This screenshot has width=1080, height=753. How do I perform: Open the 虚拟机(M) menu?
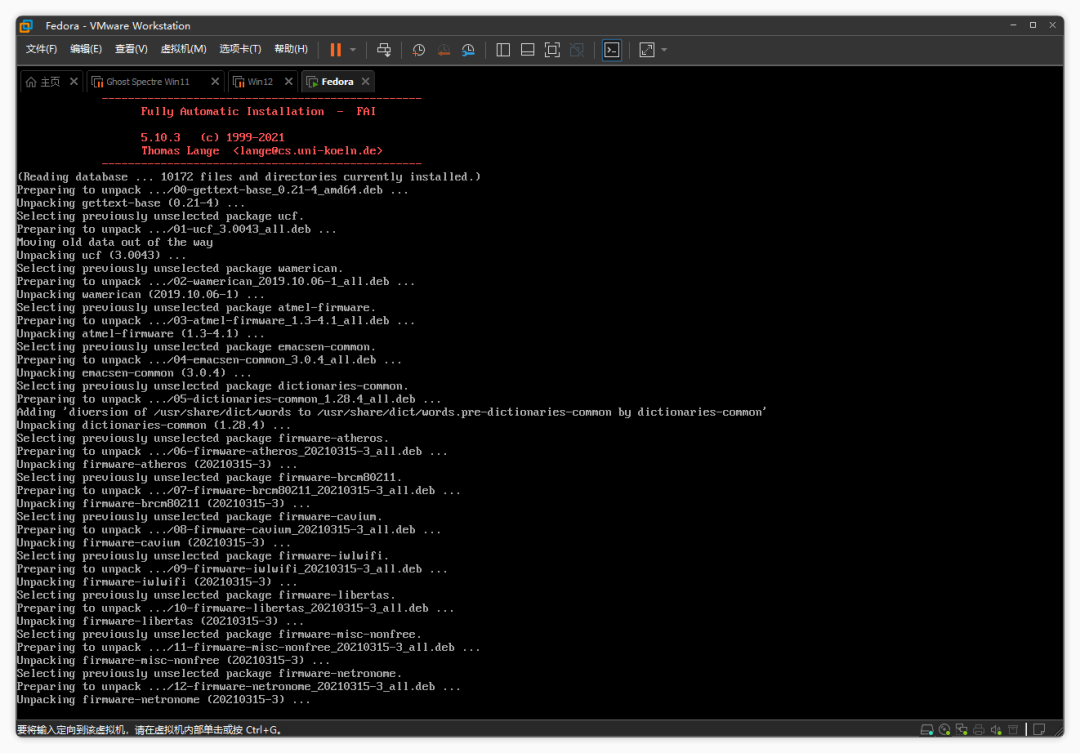tap(183, 49)
